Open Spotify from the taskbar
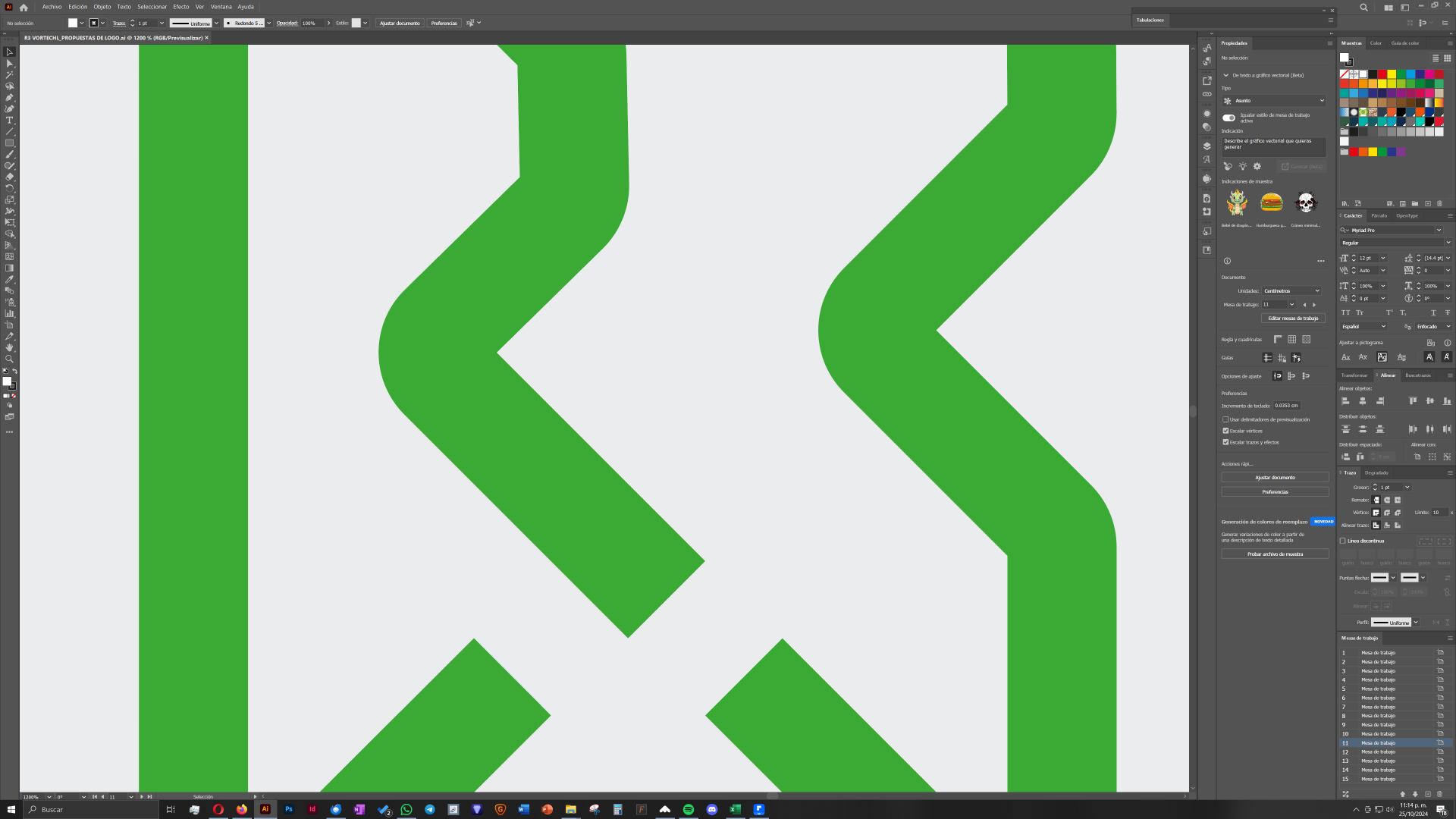Screen dimensions: 1456x819 pos(689,809)
